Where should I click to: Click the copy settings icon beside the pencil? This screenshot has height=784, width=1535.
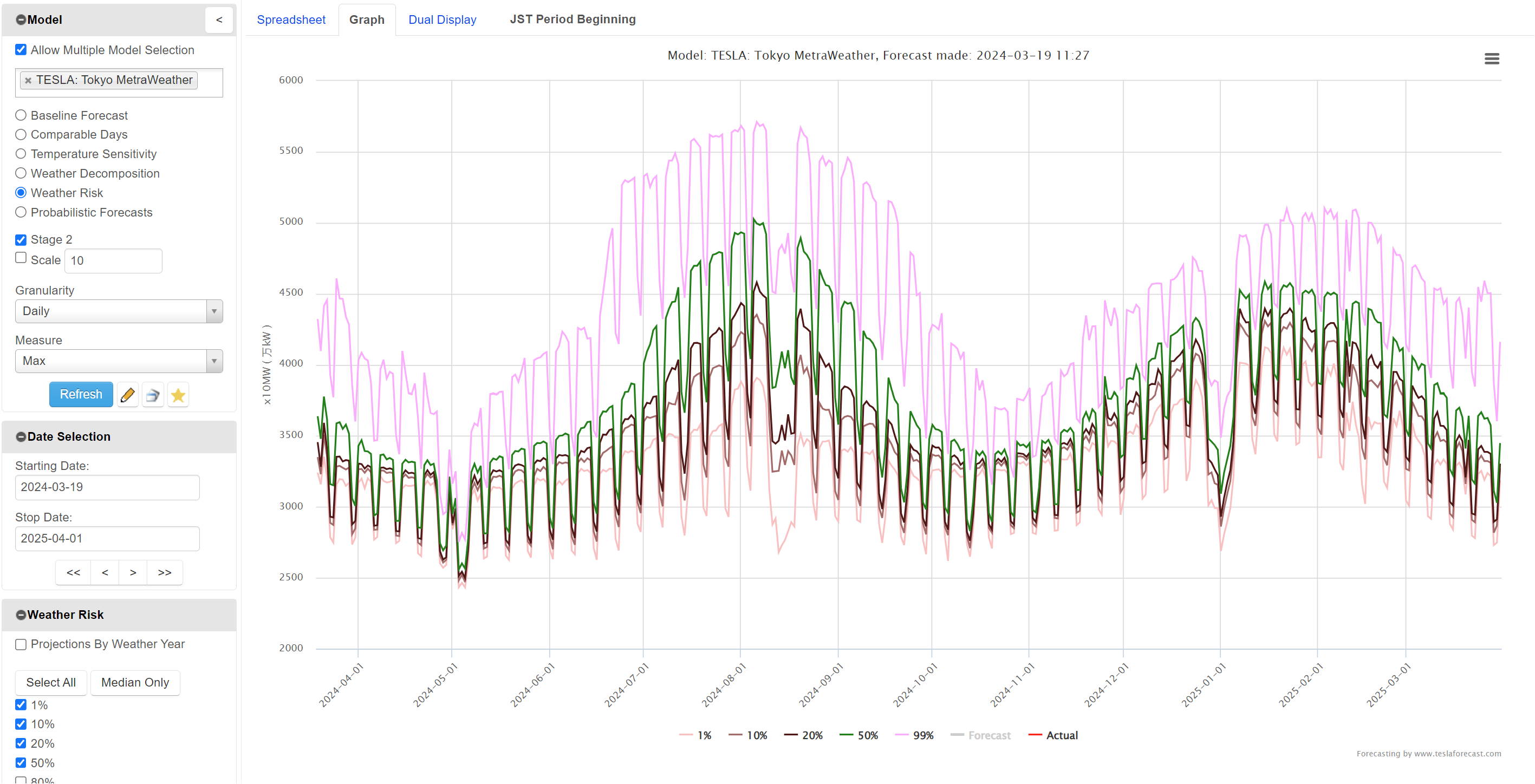click(153, 394)
